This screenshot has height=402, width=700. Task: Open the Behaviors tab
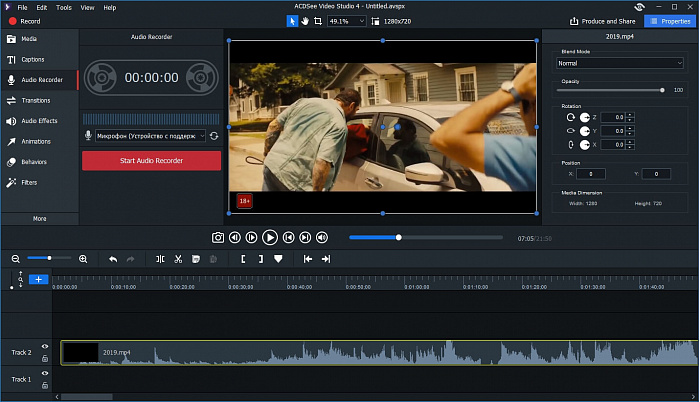coord(40,162)
